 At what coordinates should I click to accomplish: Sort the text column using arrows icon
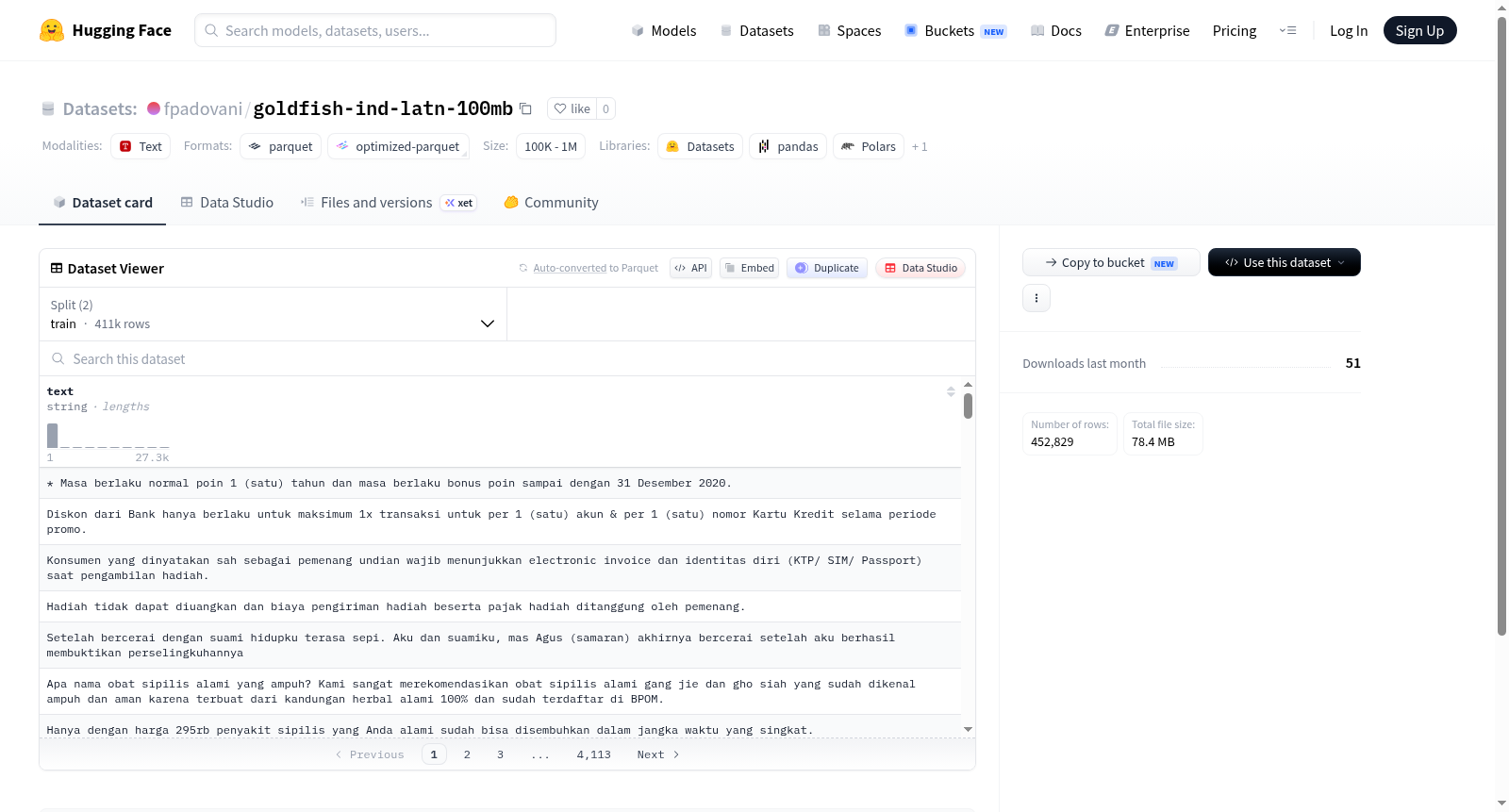pos(951,391)
